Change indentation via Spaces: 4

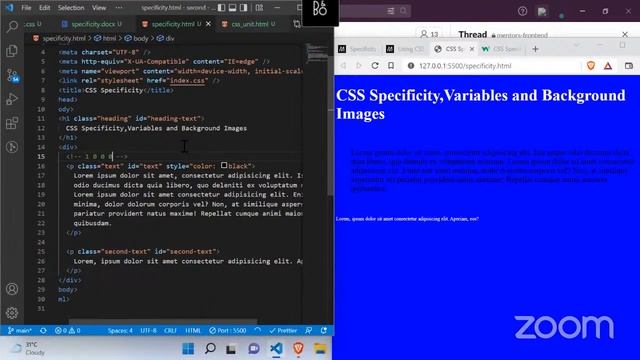(x=120, y=331)
